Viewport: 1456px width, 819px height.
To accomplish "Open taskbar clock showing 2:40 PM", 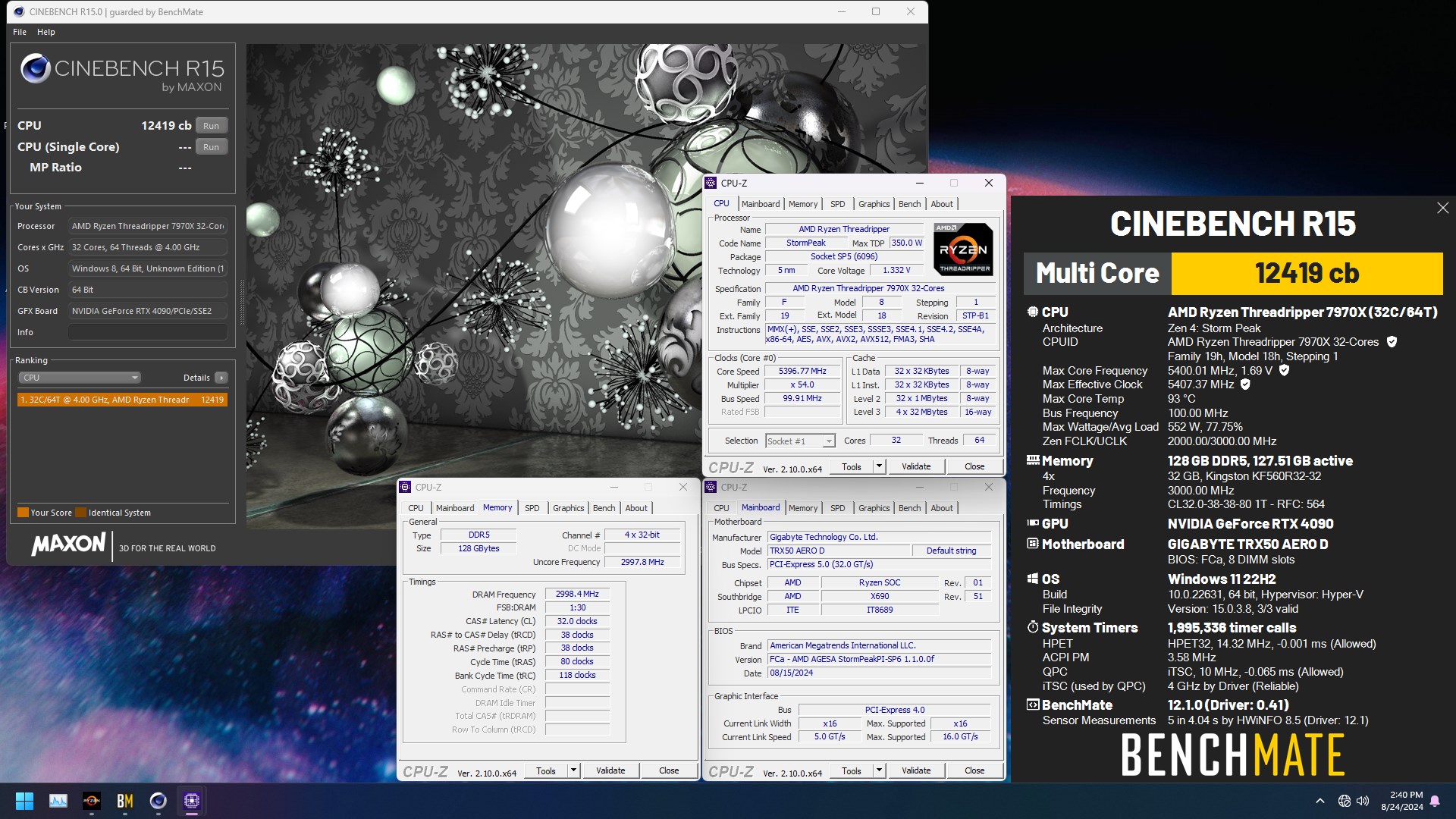I will pos(1401,801).
